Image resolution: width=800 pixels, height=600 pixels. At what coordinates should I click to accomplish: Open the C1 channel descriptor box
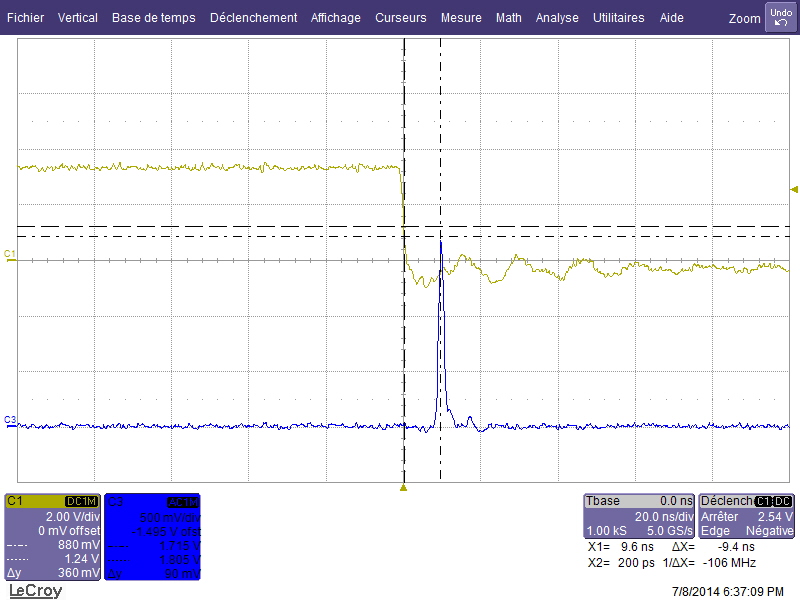pyautogui.click(x=53, y=537)
